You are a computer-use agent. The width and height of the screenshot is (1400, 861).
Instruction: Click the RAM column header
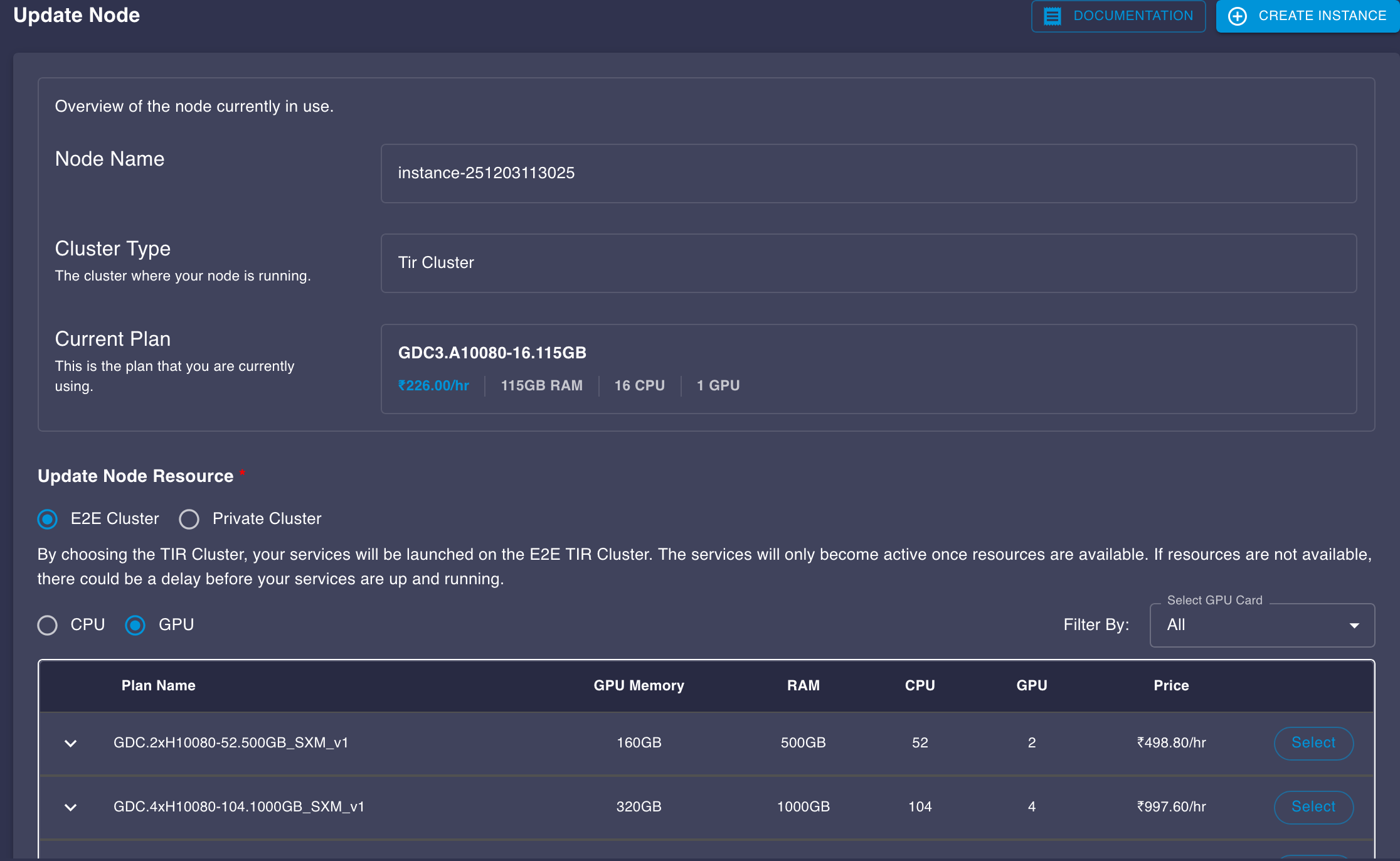click(803, 685)
